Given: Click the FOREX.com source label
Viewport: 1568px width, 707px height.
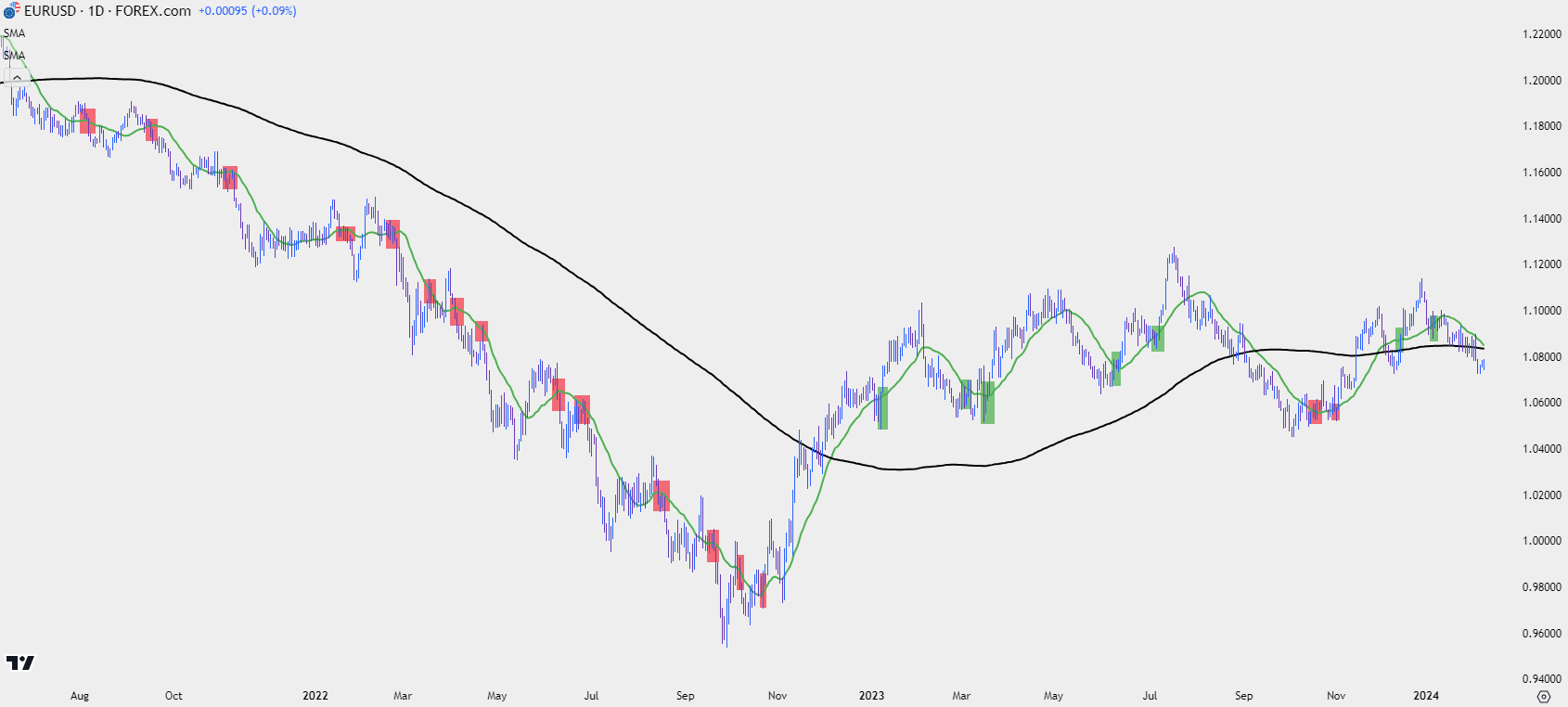Looking at the screenshot, I should click(153, 11).
